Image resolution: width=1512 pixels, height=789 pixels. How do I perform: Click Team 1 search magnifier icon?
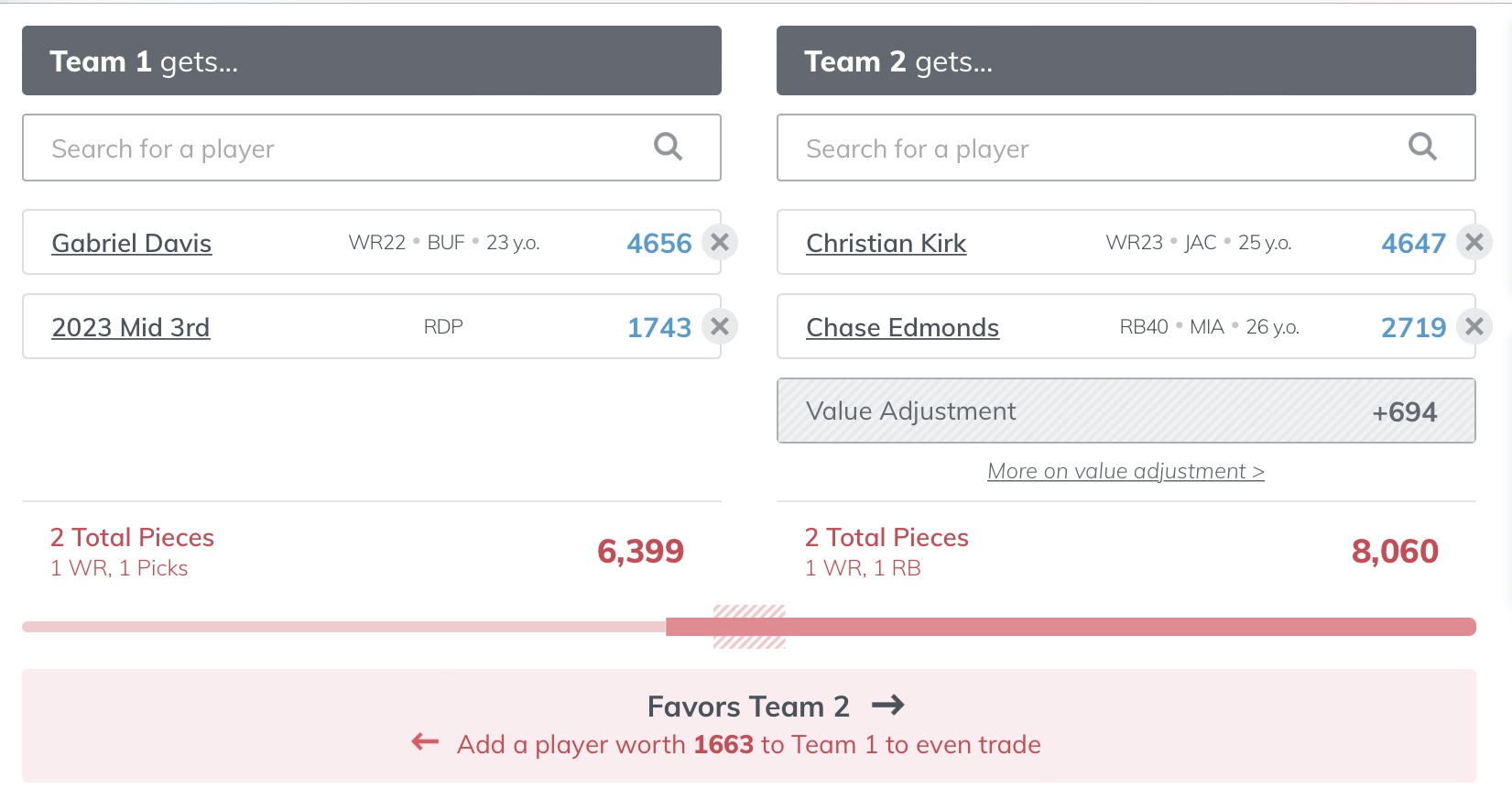click(668, 147)
